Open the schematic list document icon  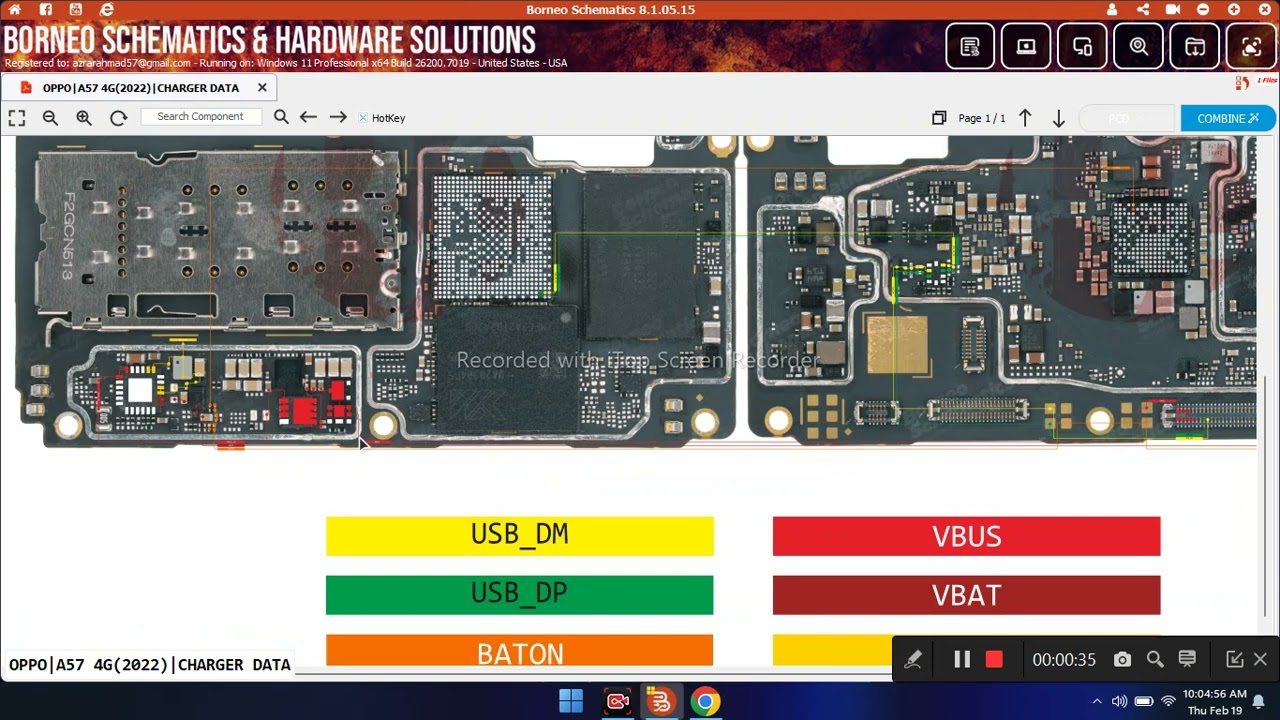tap(970, 46)
